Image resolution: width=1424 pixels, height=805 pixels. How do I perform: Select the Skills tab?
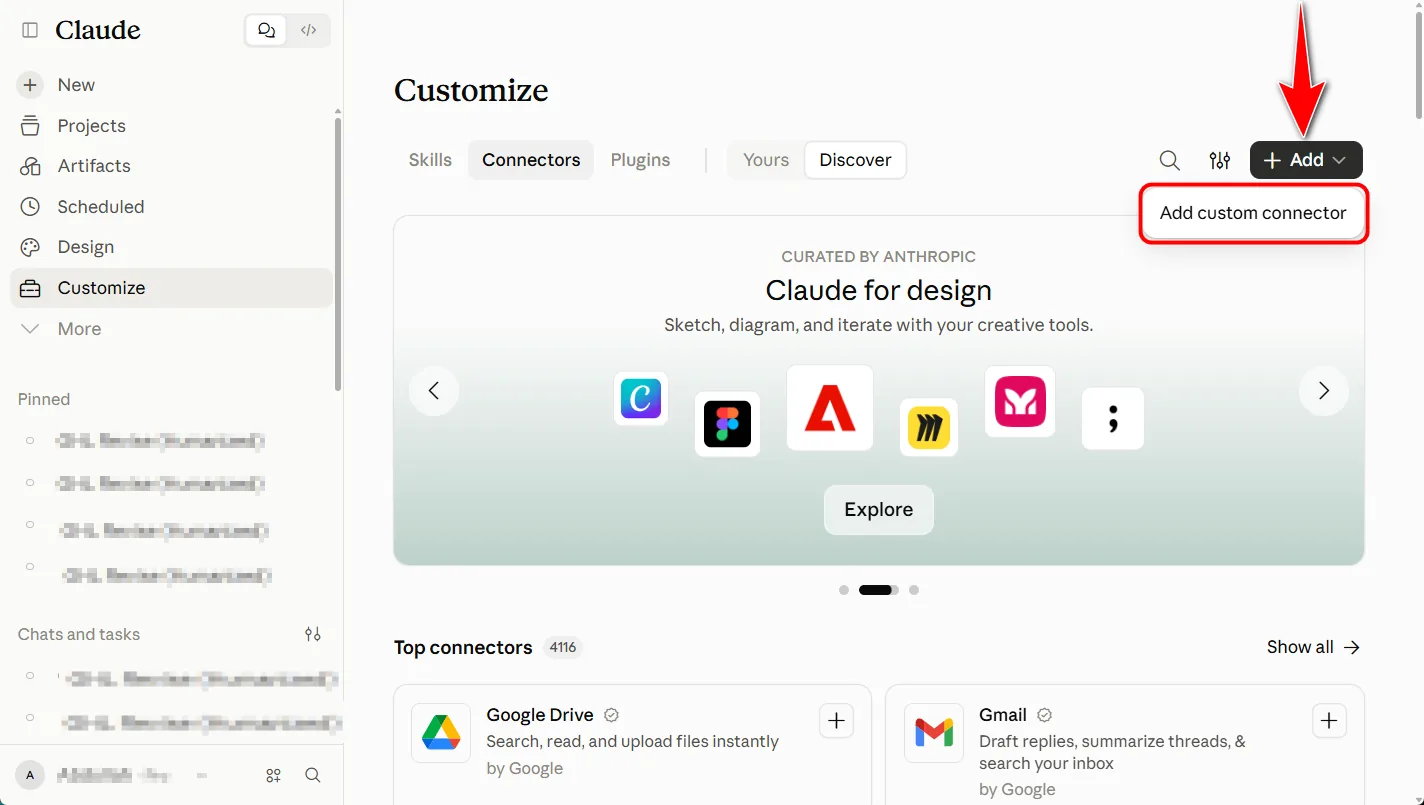click(430, 160)
